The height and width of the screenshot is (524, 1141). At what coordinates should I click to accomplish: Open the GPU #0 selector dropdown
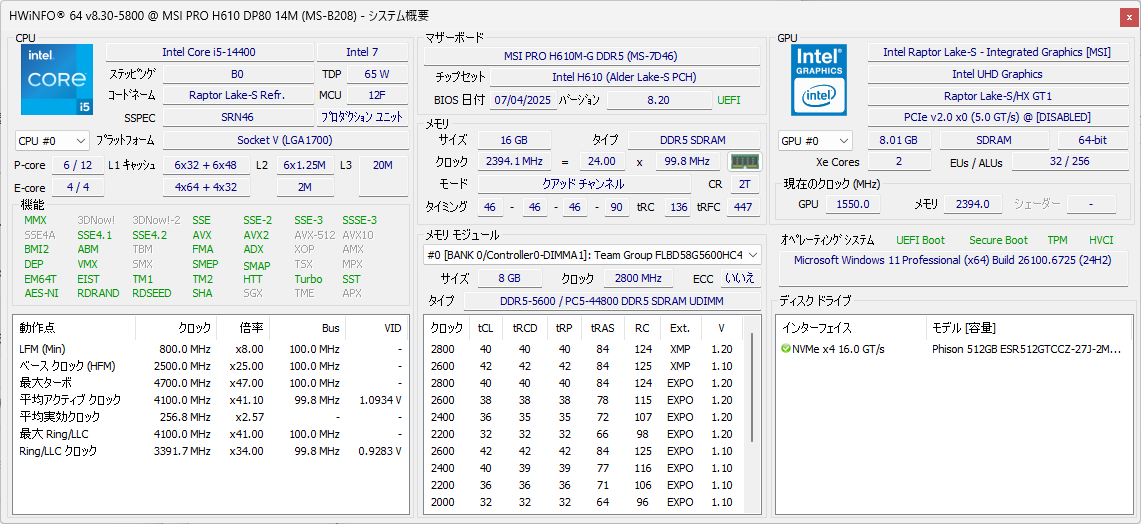[x=815, y=141]
